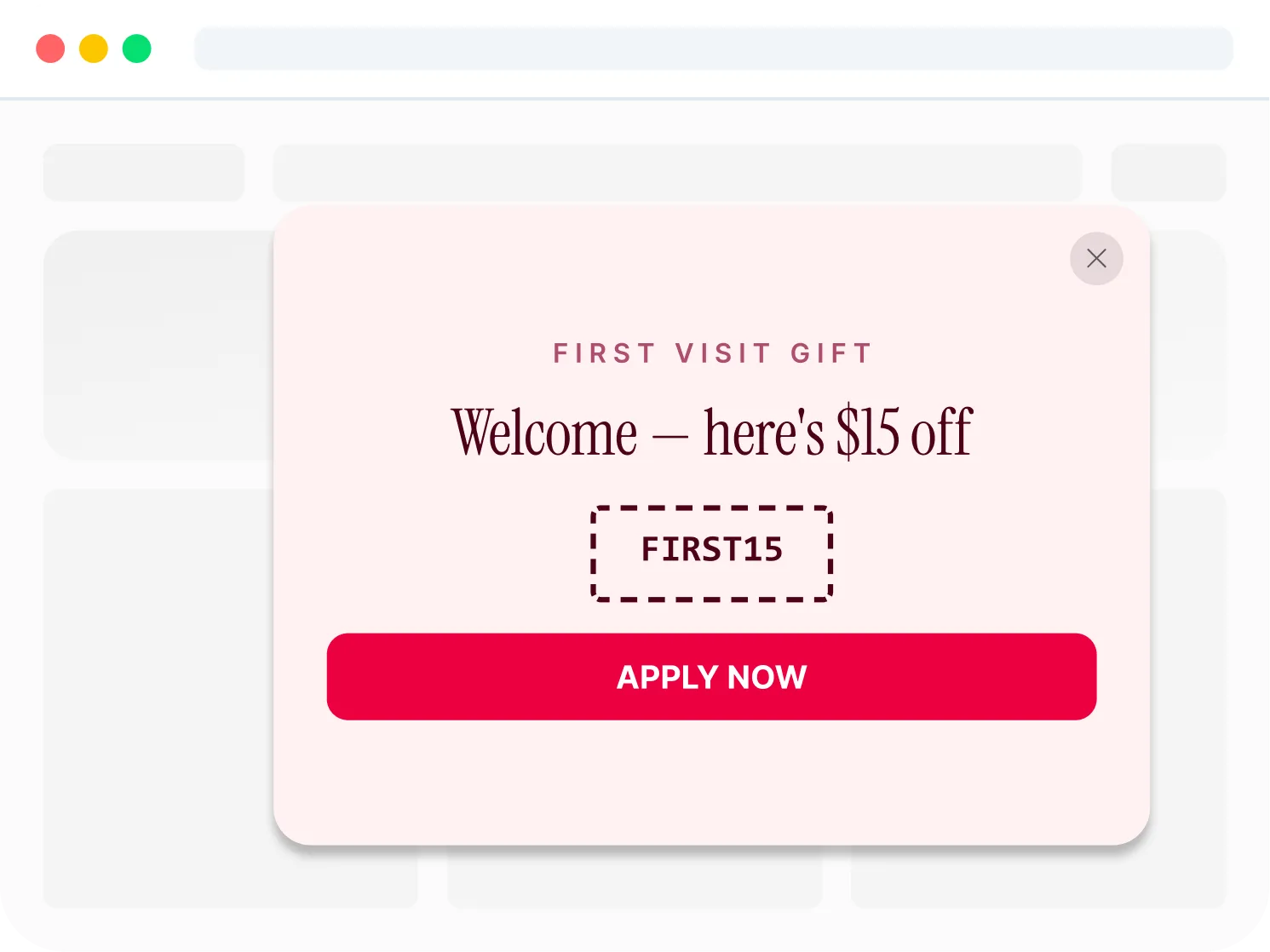This screenshot has width=1270, height=952.
Task: Click the FIRST VISIT GIFT label
Action: click(x=712, y=353)
